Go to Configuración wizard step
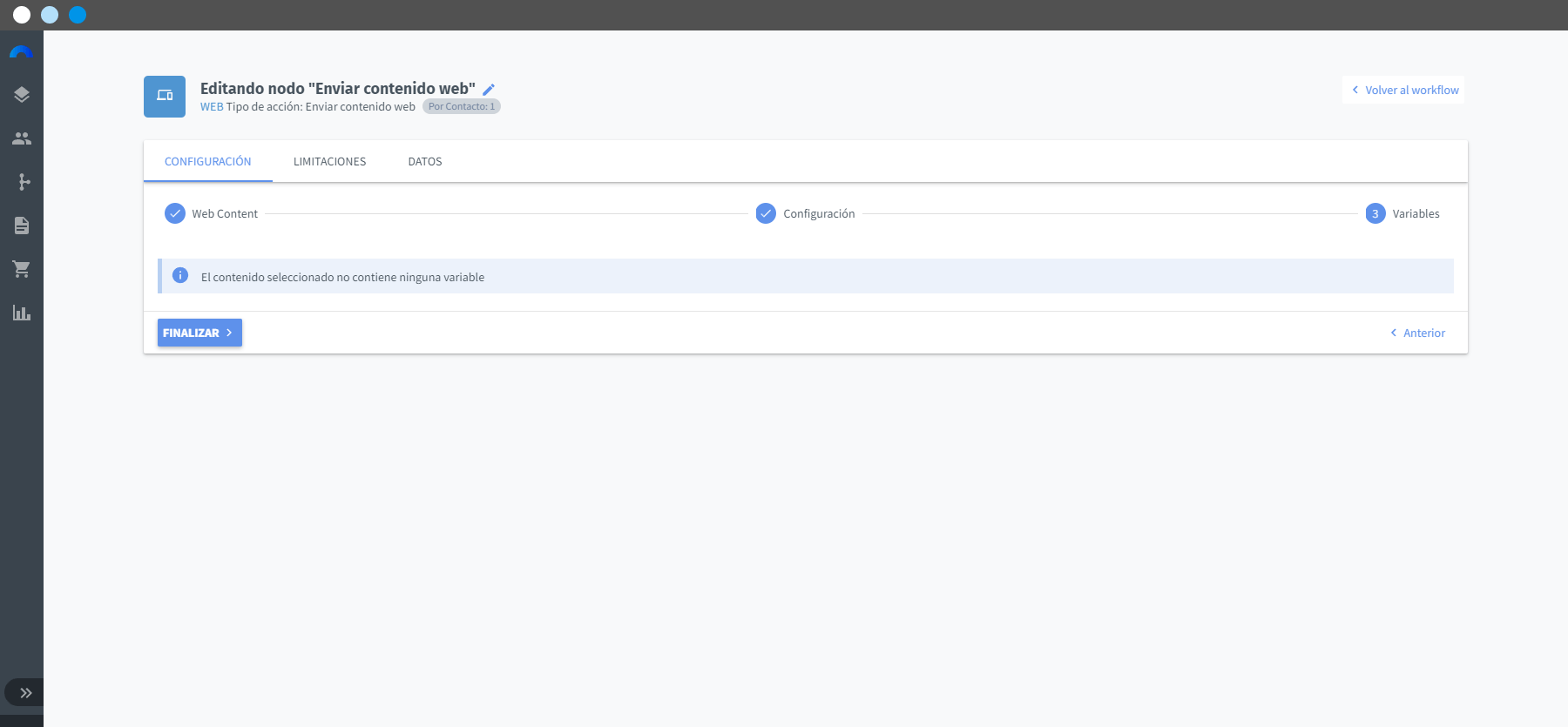The height and width of the screenshot is (727, 1568). click(x=806, y=213)
